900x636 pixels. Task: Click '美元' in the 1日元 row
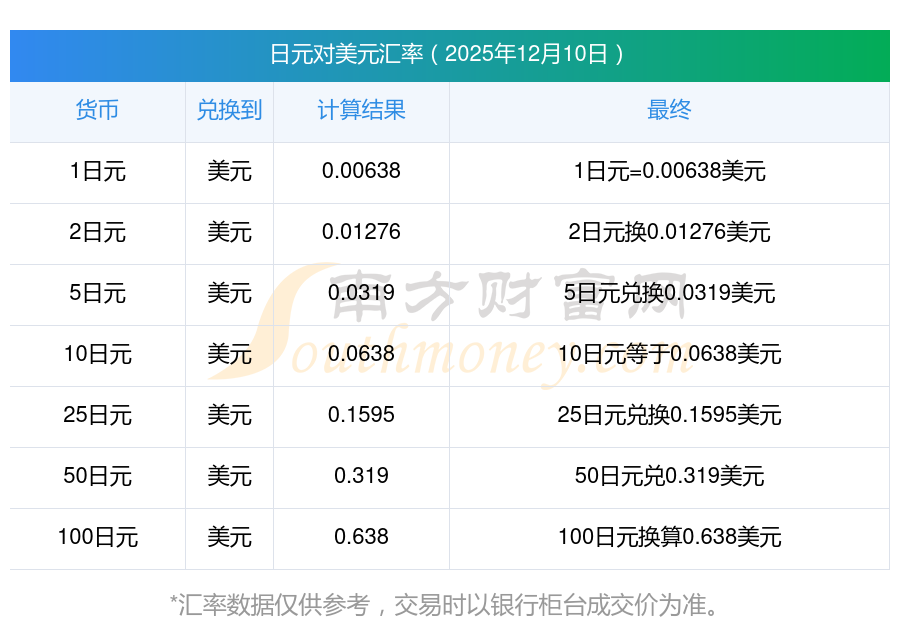tap(229, 171)
